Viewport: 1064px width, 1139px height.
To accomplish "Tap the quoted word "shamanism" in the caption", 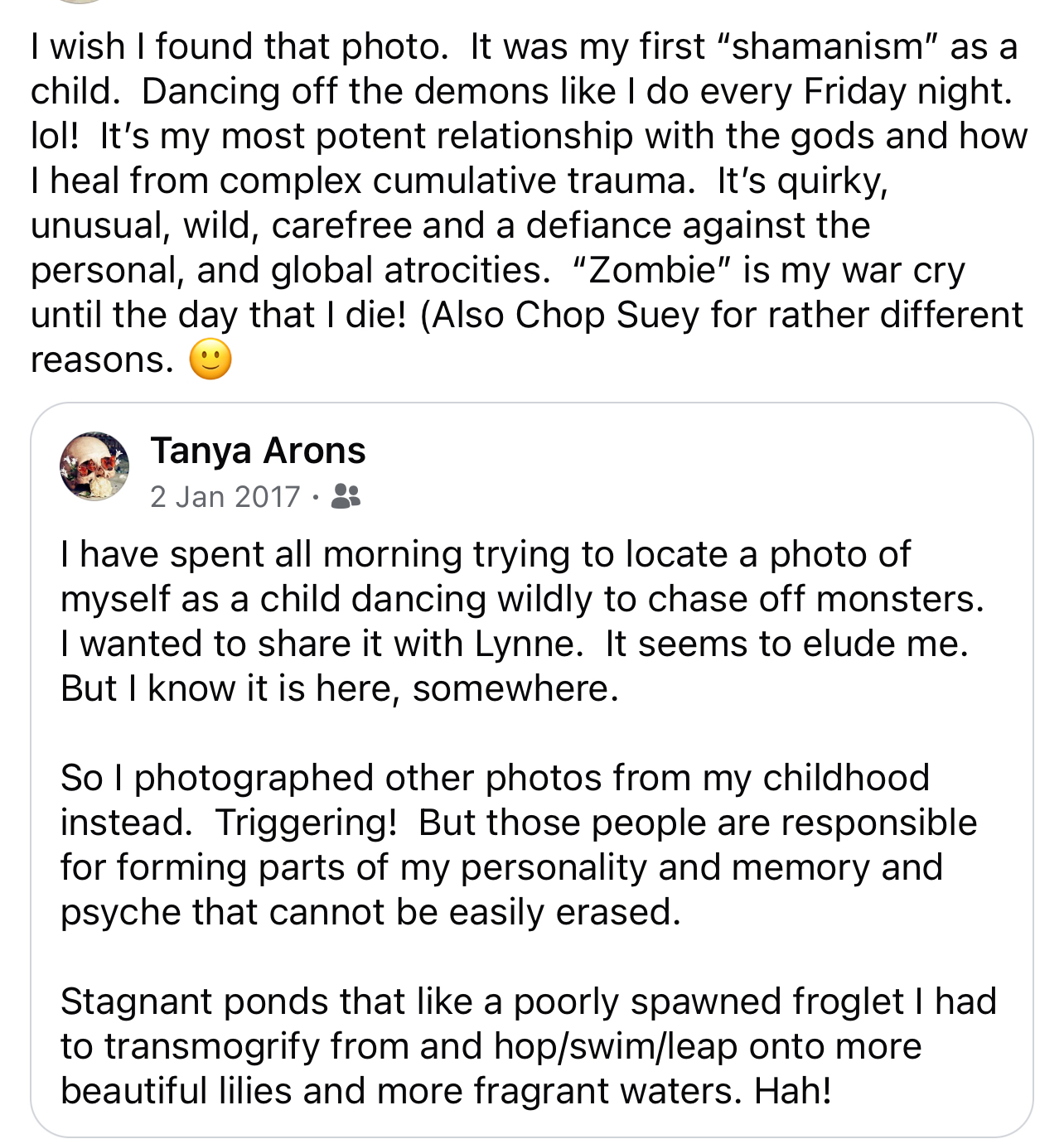I will pyautogui.click(x=825, y=46).
